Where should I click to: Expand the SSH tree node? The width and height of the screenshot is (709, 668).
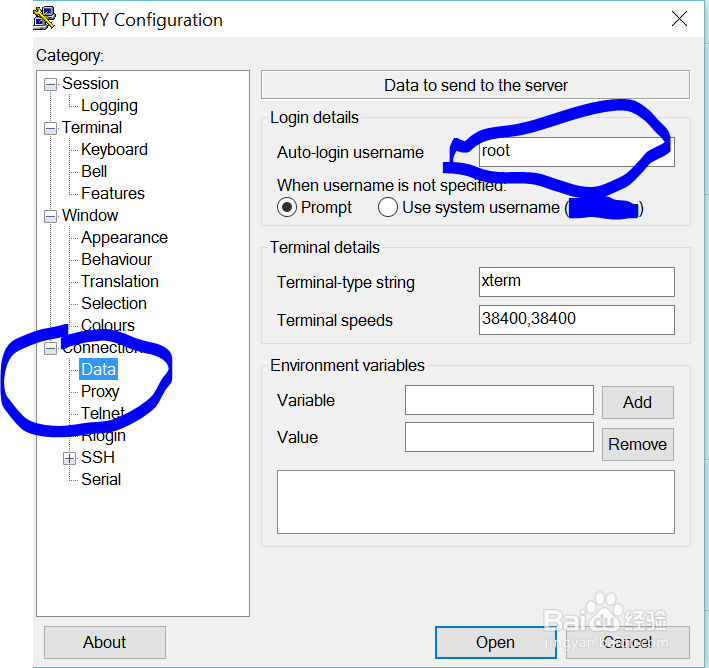click(x=69, y=458)
